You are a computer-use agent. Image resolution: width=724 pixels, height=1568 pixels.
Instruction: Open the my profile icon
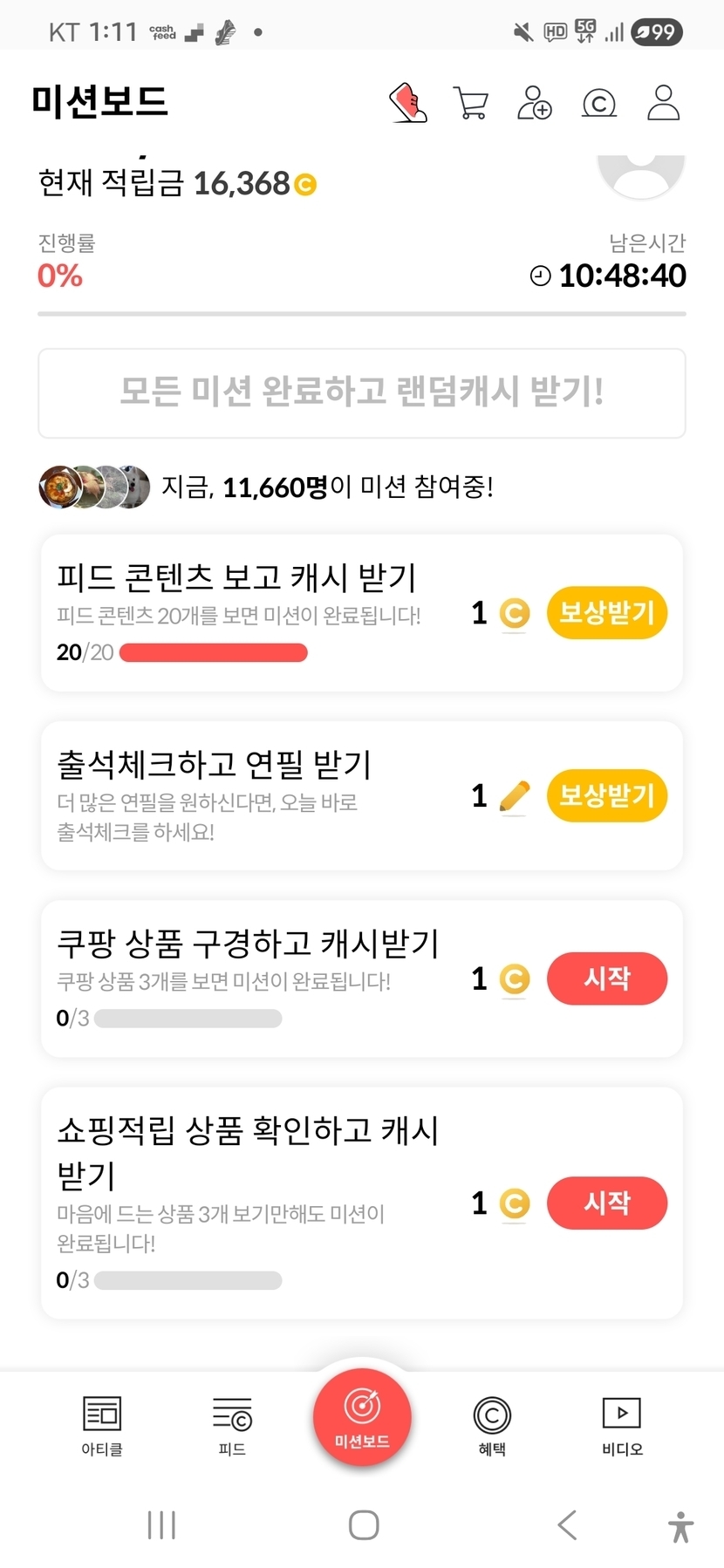[663, 103]
